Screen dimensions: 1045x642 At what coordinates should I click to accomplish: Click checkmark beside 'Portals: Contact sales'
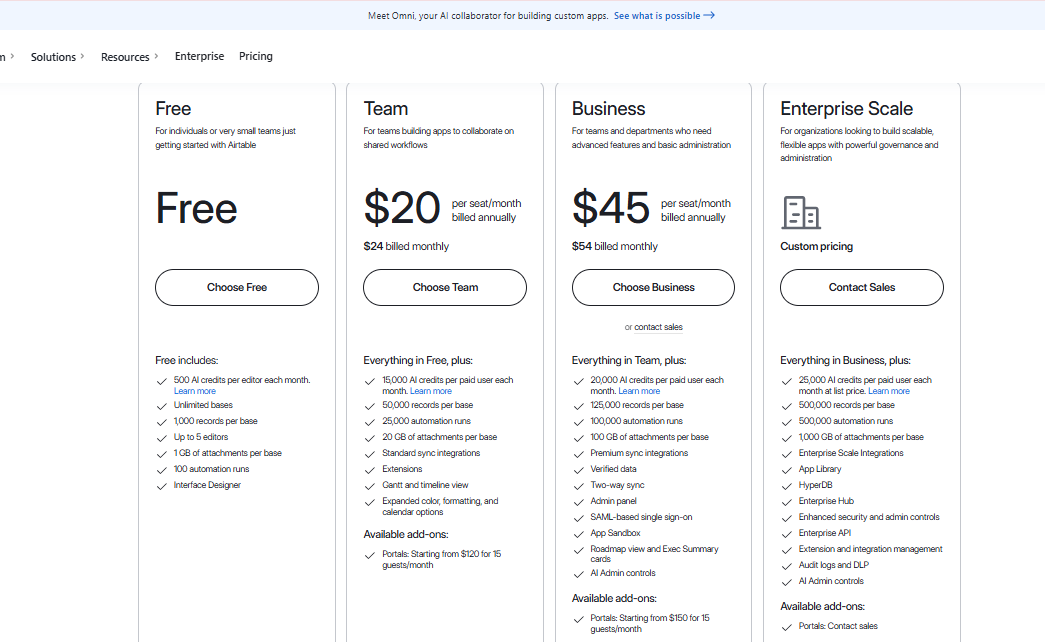coord(786,627)
